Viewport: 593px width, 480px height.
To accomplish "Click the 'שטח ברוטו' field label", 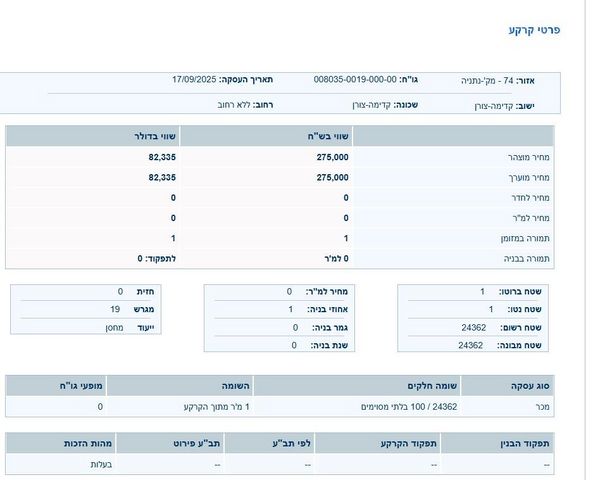I will pos(520,292).
